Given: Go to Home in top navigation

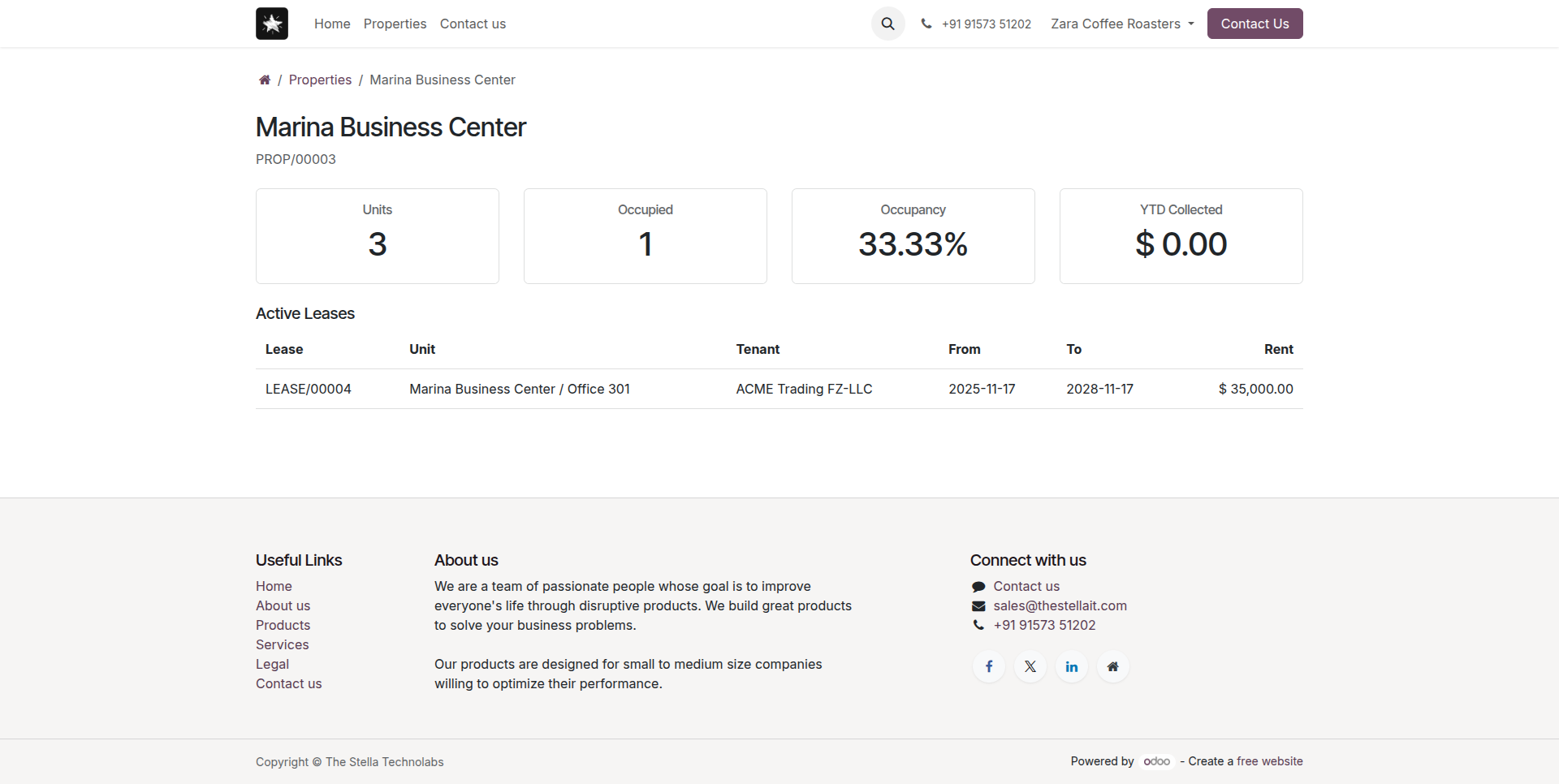Looking at the screenshot, I should coord(332,24).
